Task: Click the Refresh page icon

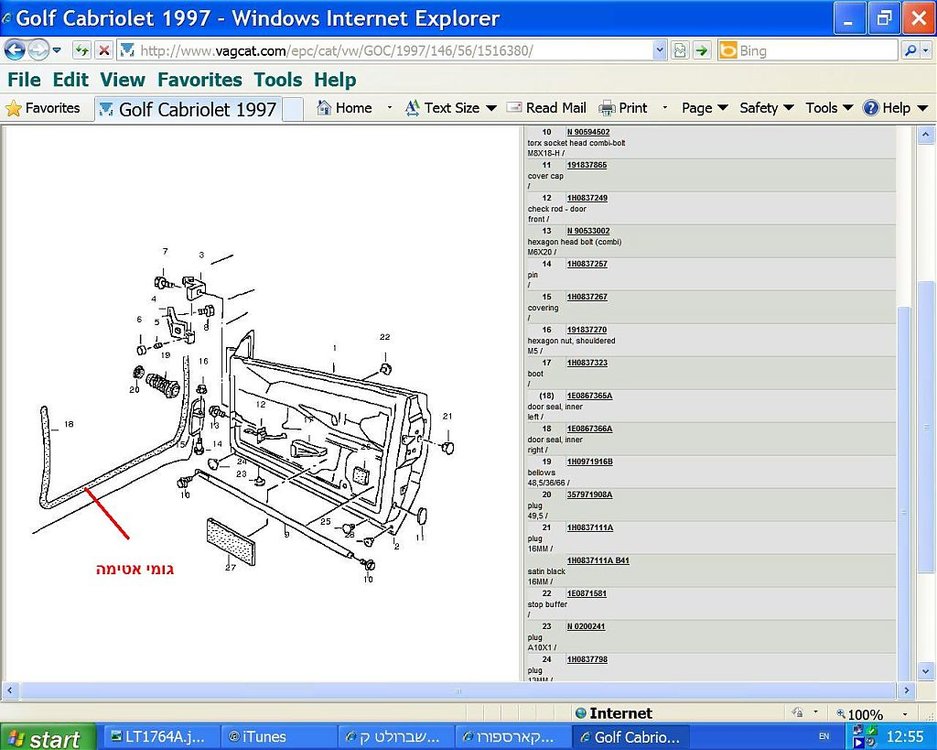Action: pos(82,51)
